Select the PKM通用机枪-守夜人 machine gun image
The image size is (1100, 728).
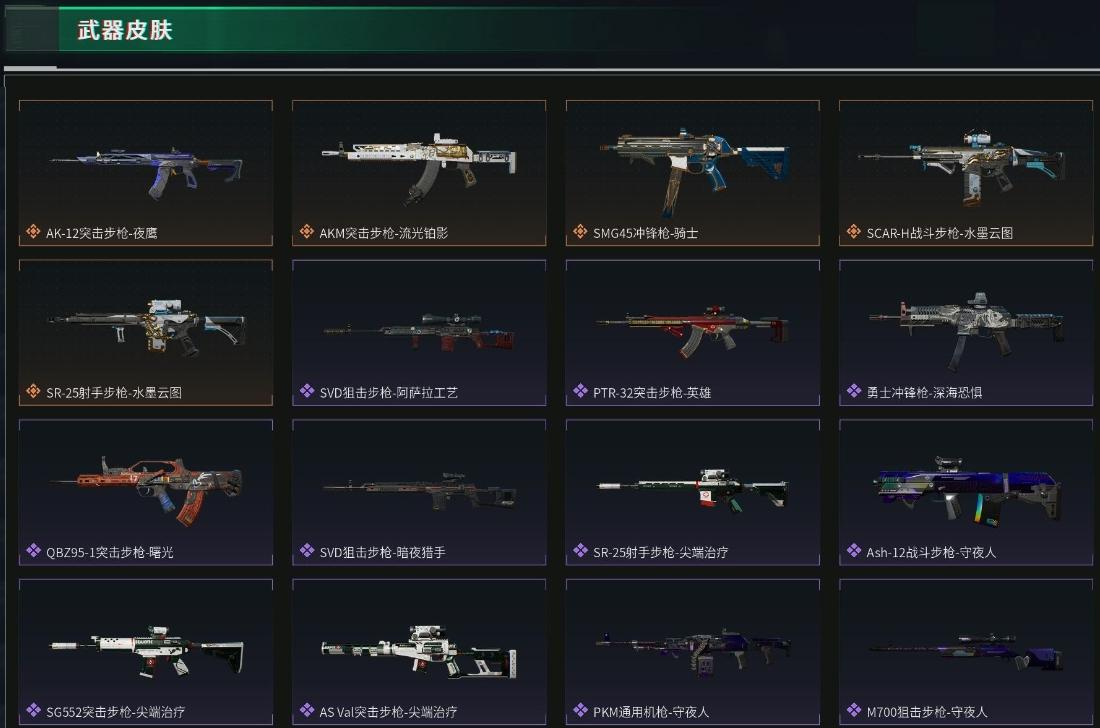(x=692, y=652)
